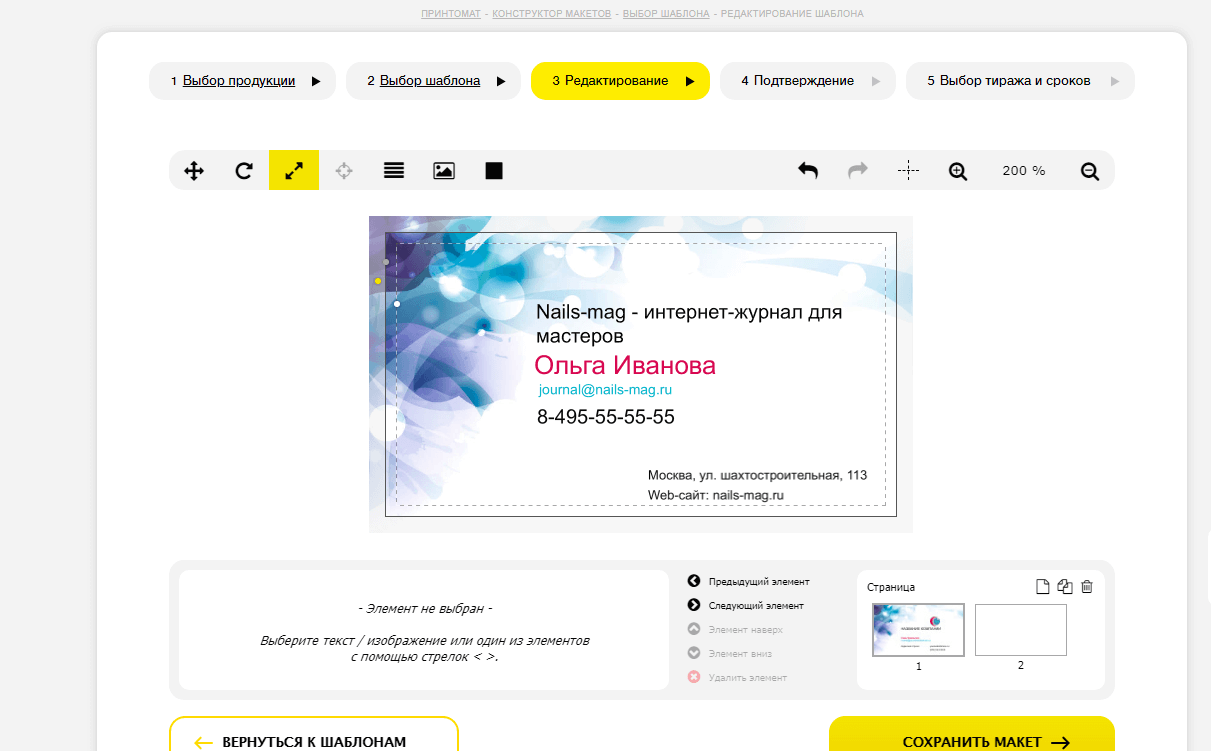Click Предыдущий элемент arrow

(694, 581)
